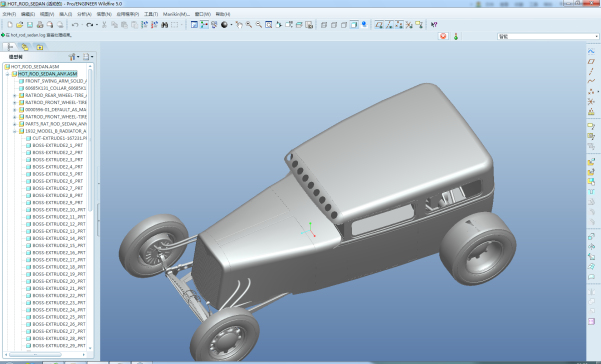The height and width of the screenshot is (364, 601).
Task: Select the Datum Curve tool in the right toolbar
Action: 591,81
